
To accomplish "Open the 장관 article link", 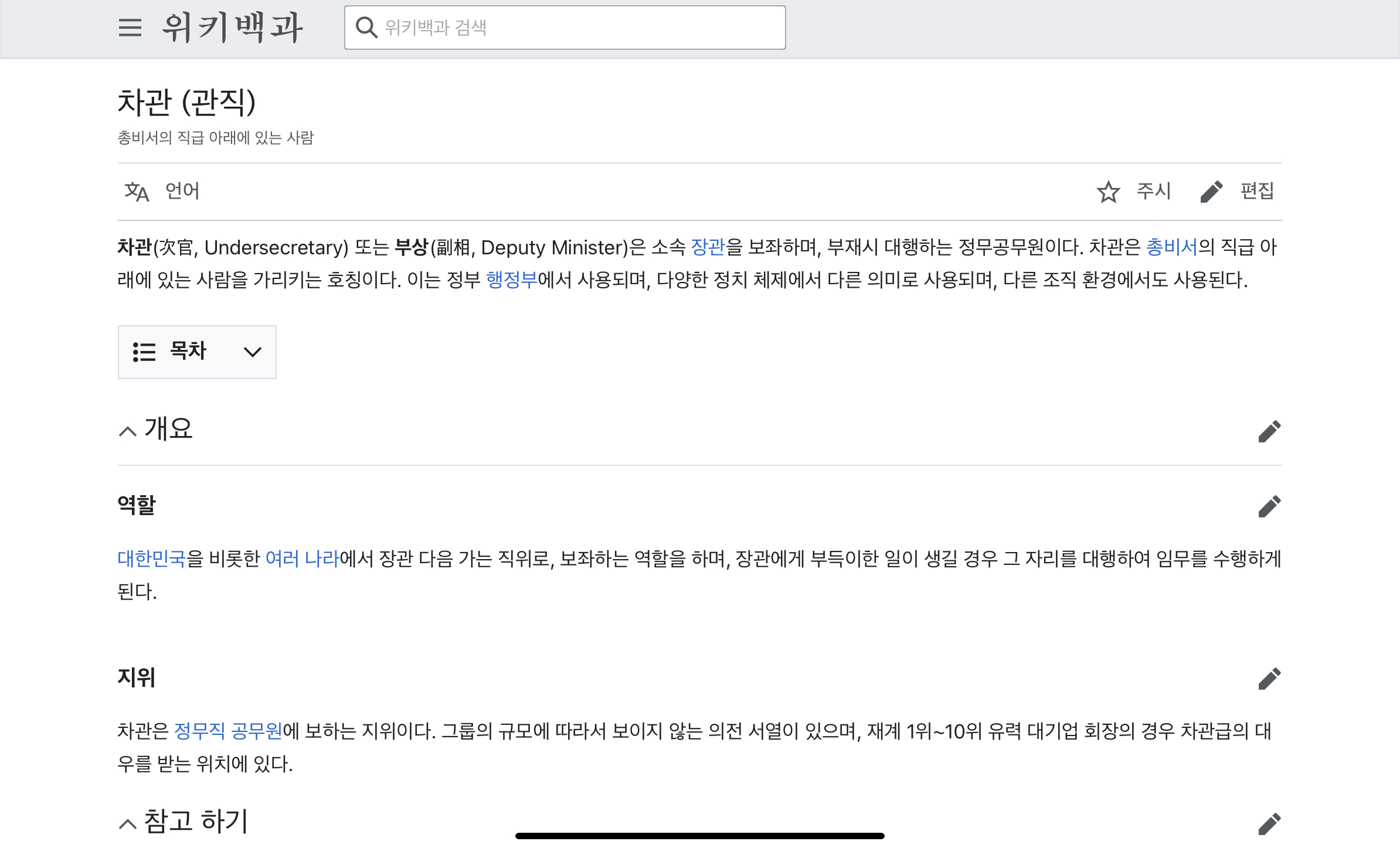I will (x=708, y=247).
